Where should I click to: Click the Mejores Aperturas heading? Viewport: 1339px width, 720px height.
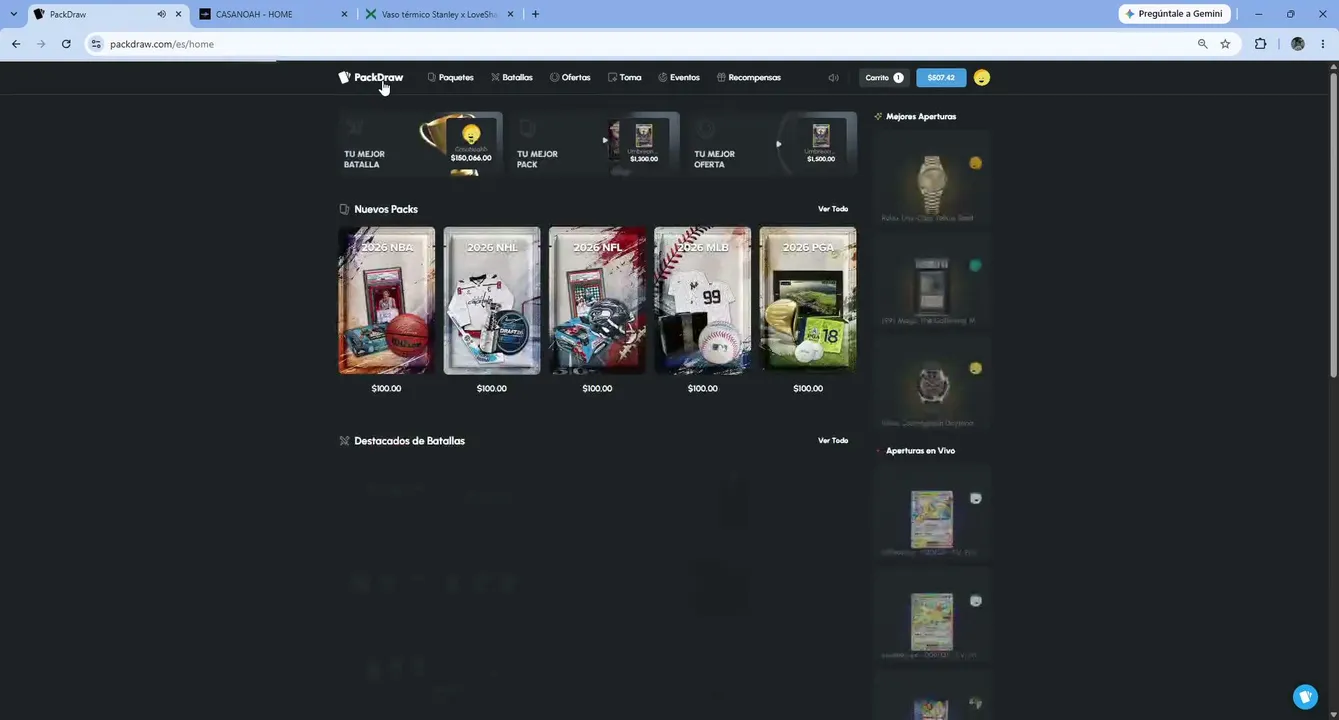(x=921, y=116)
